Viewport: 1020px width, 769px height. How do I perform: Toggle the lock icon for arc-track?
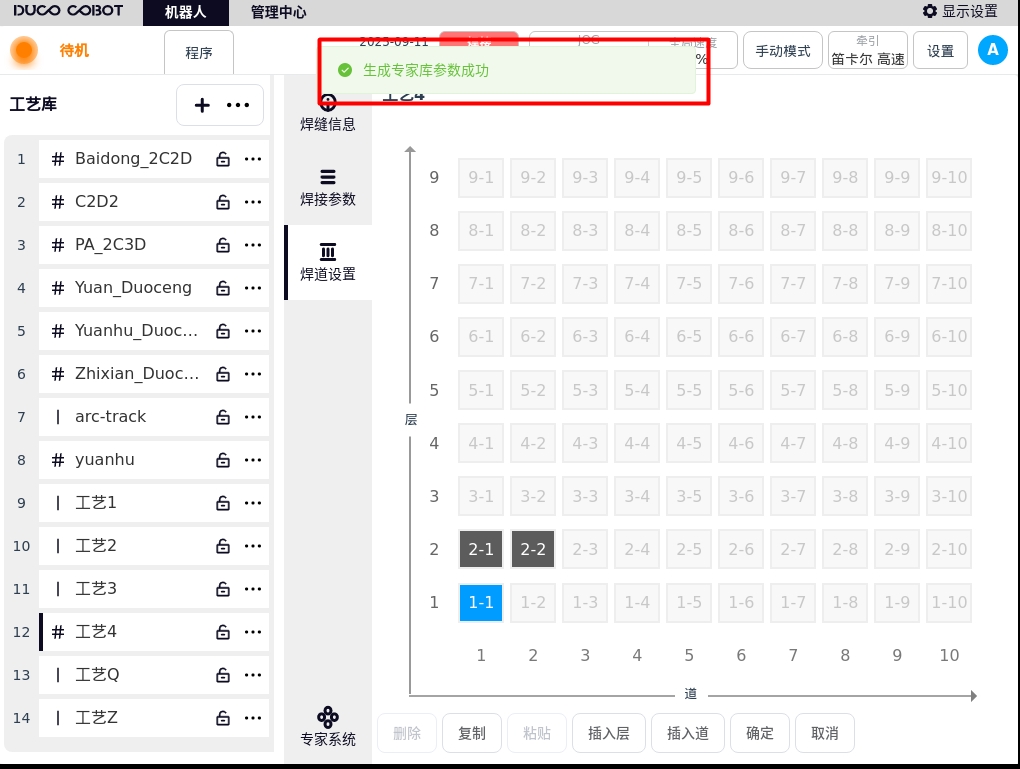click(223, 417)
